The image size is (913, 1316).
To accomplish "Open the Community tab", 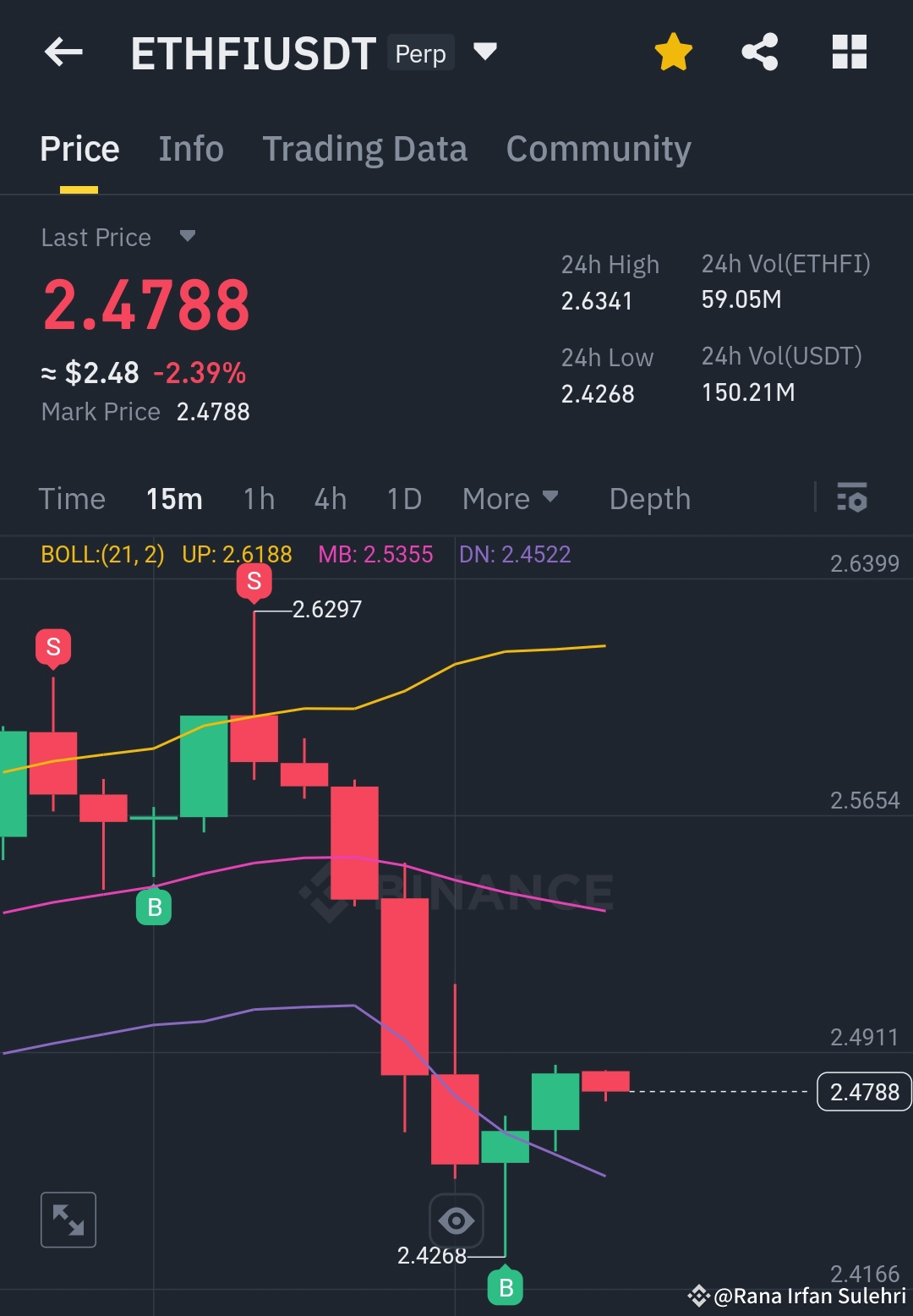I will click(x=598, y=148).
